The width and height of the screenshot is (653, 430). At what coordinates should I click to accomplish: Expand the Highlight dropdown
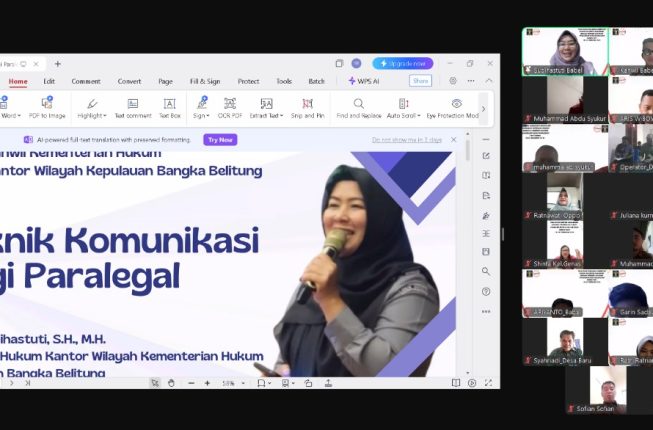pyautogui.click(x=92, y=108)
